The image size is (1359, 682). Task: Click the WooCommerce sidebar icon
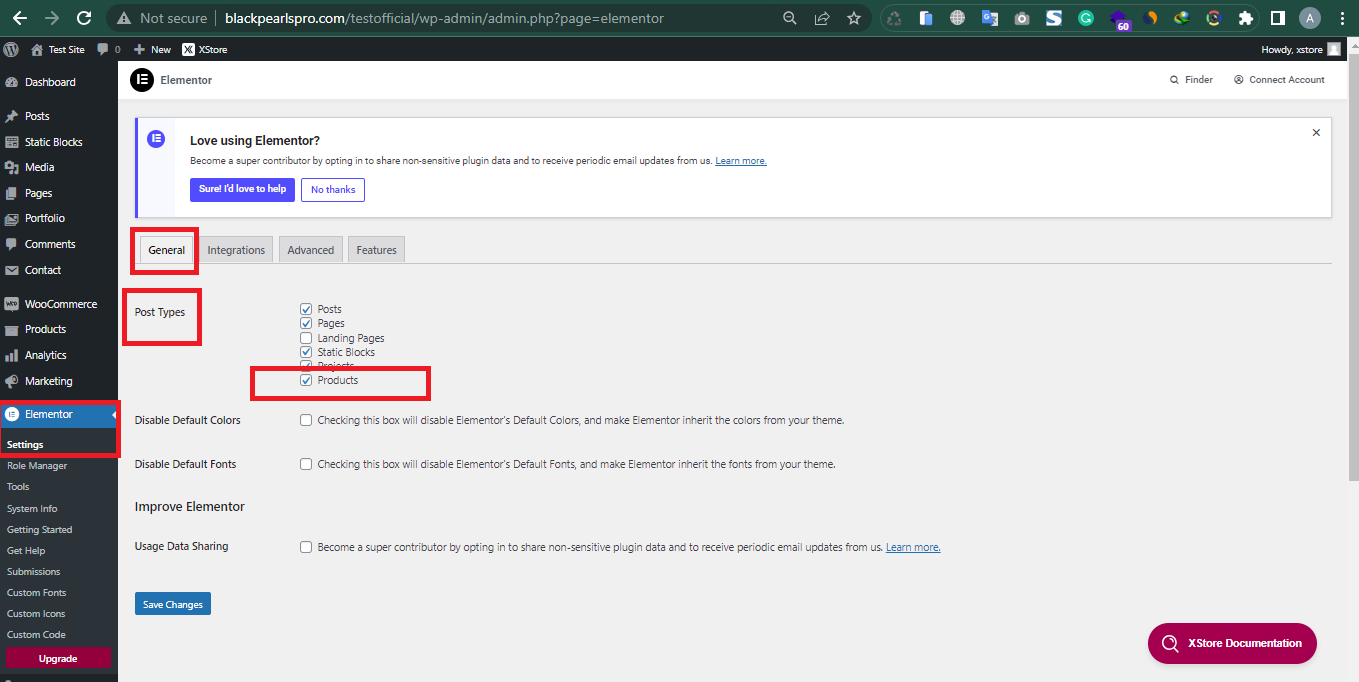(x=12, y=304)
